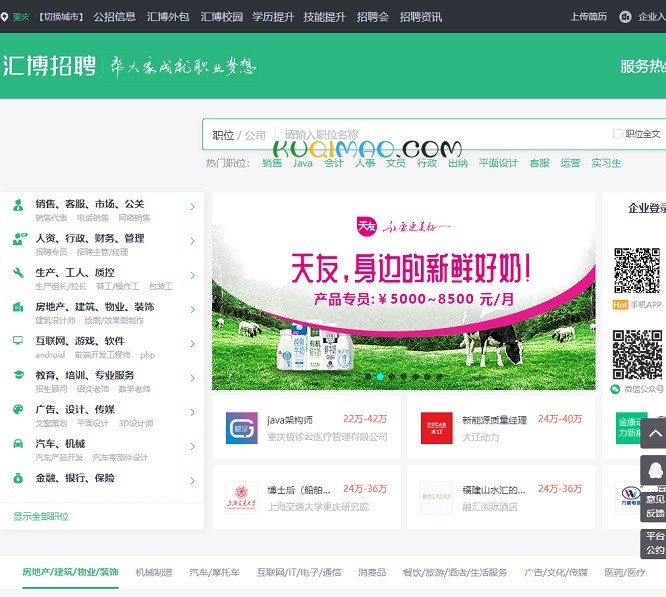Viewport: 666px width, 597px height.
Task: Open the 公招信息 menu item
Action: [x=115, y=17]
